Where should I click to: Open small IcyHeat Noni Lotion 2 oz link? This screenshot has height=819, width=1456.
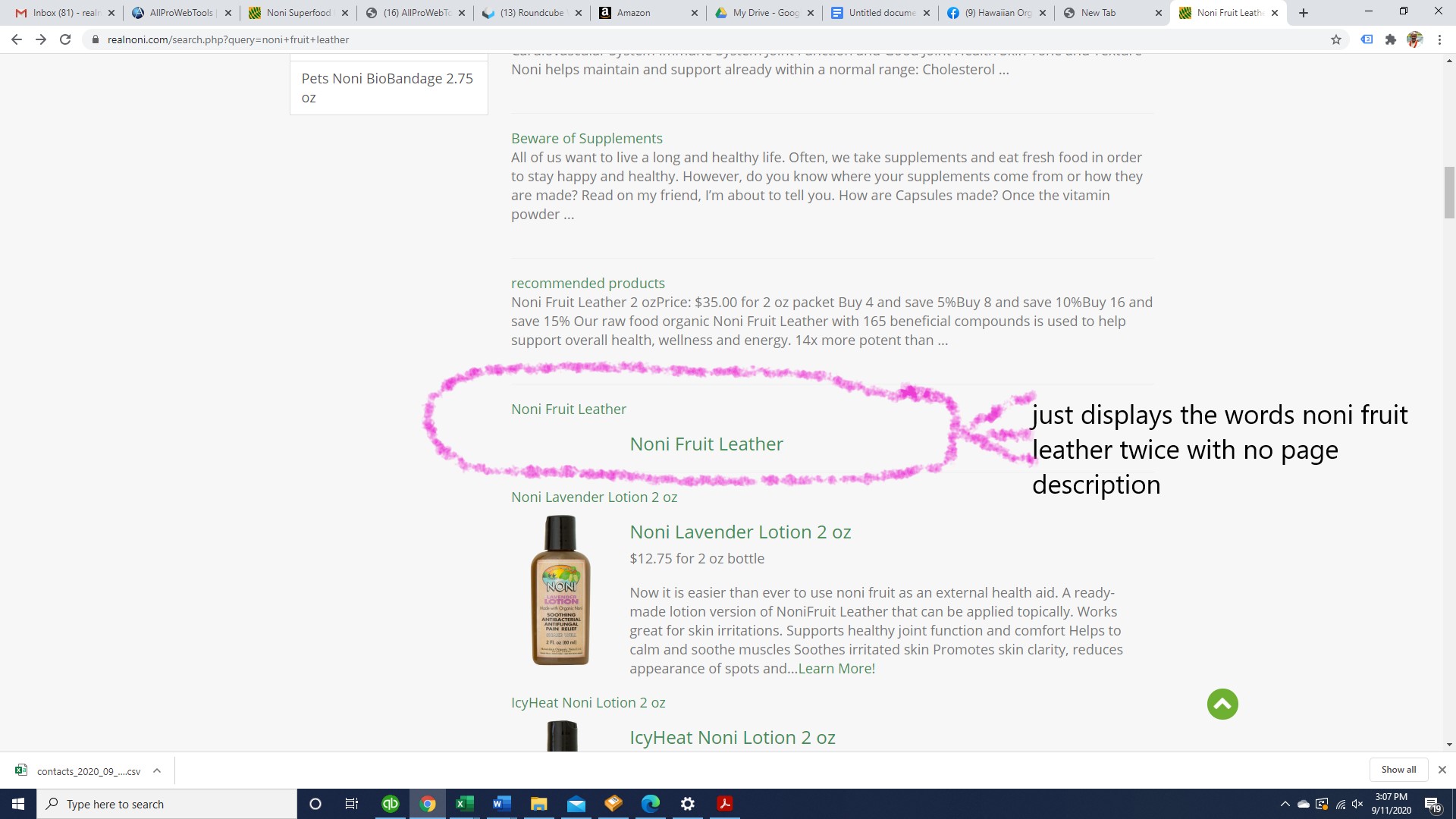point(588,702)
